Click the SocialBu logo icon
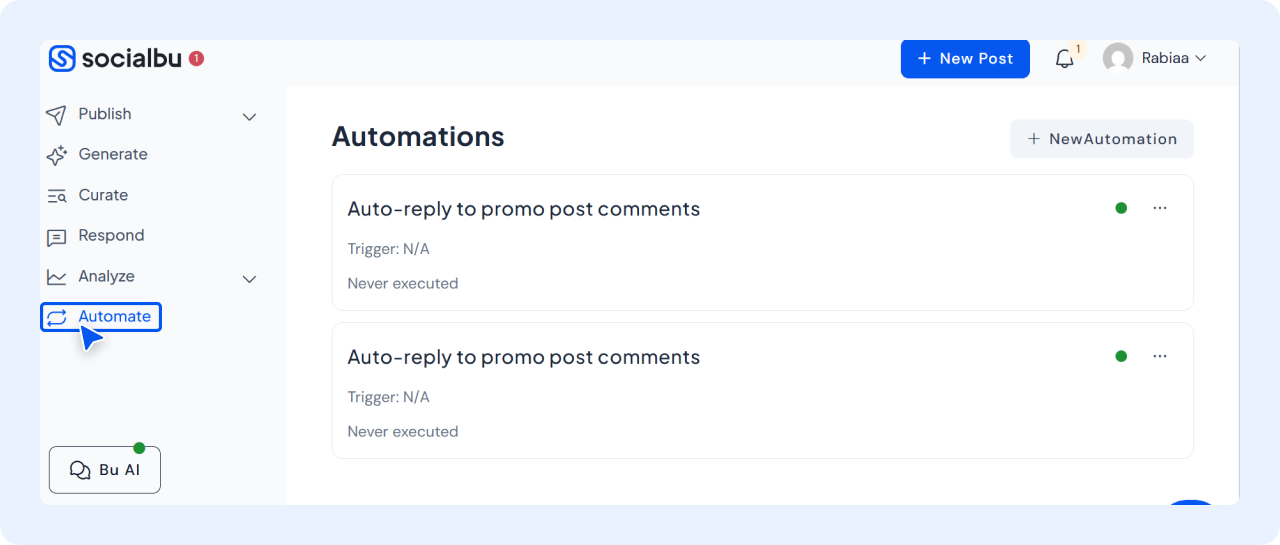Viewport: 1280px width, 545px height. (x=62, y=59)
